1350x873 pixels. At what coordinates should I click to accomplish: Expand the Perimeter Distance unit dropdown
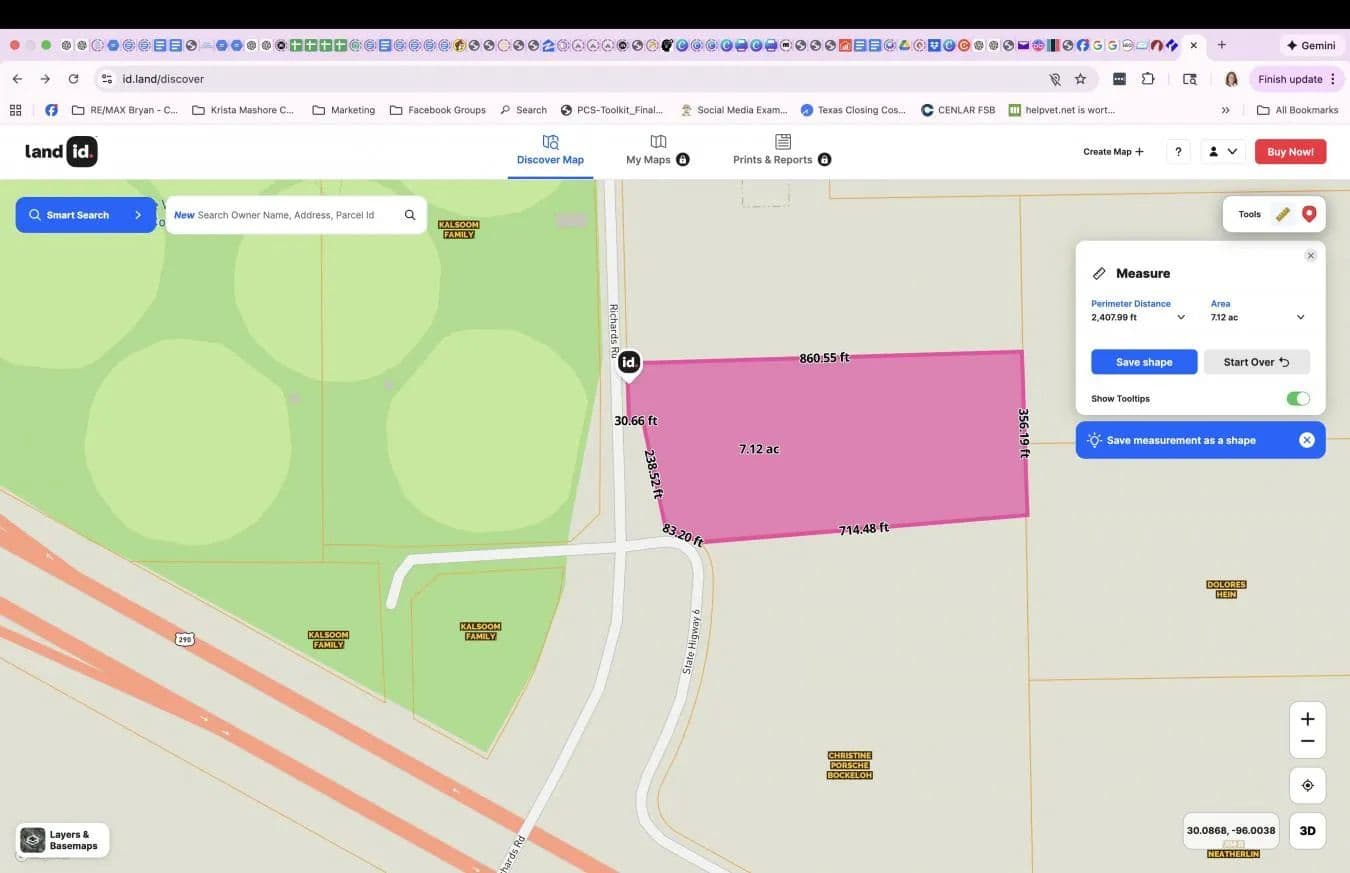[x=1180, y=318]
